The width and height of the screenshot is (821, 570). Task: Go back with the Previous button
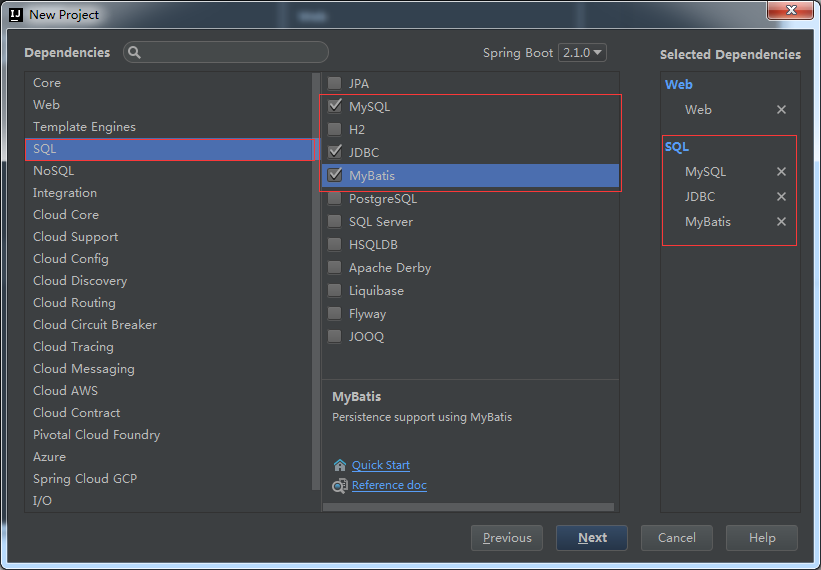(507, 538)
